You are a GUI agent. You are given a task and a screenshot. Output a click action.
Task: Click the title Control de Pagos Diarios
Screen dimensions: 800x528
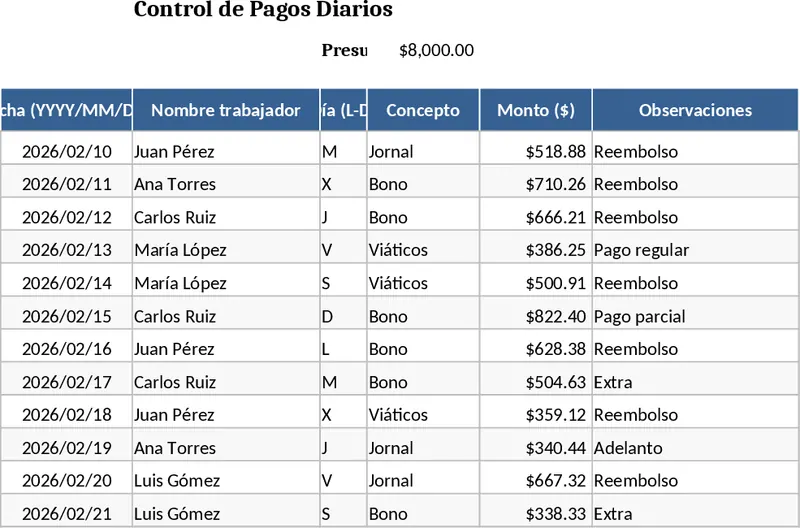263,10
